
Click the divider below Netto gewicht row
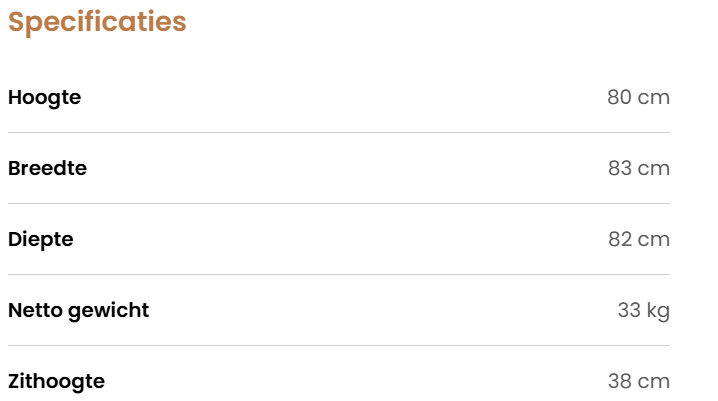point(339,345)
